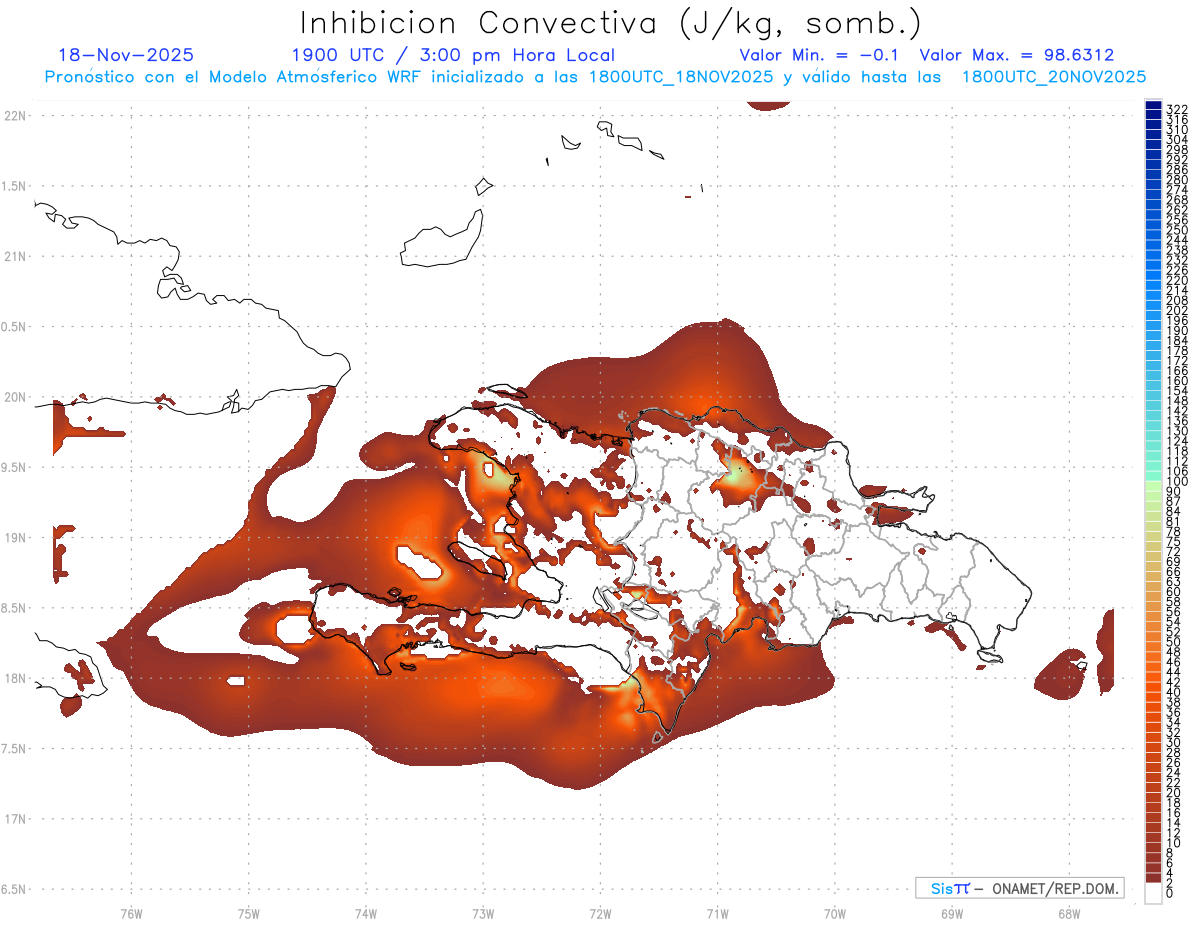Viewport: 1200px width, 927px height.
Task: Click the '18N' latitude label
Action: coord(14,679)
